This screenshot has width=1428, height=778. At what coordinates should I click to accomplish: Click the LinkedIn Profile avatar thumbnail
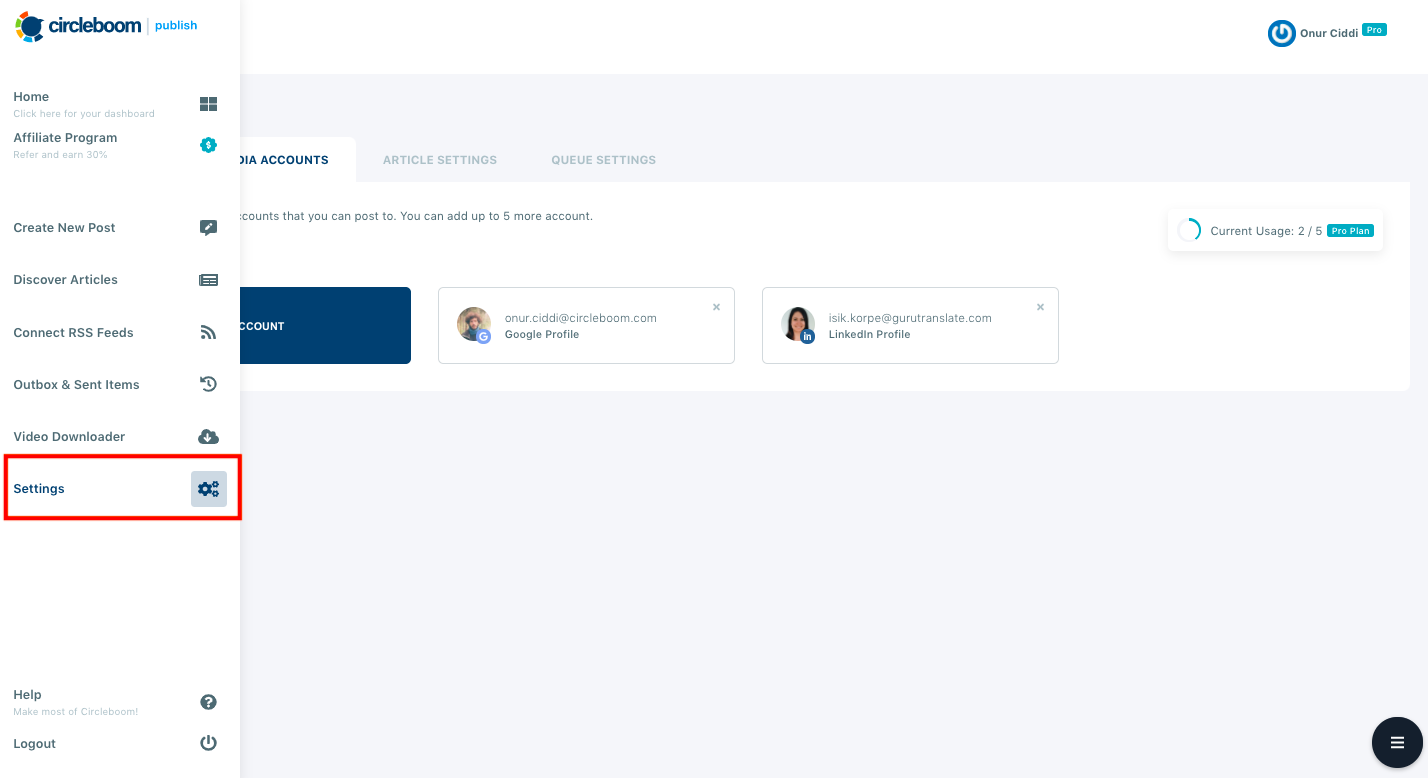[798, 325]
